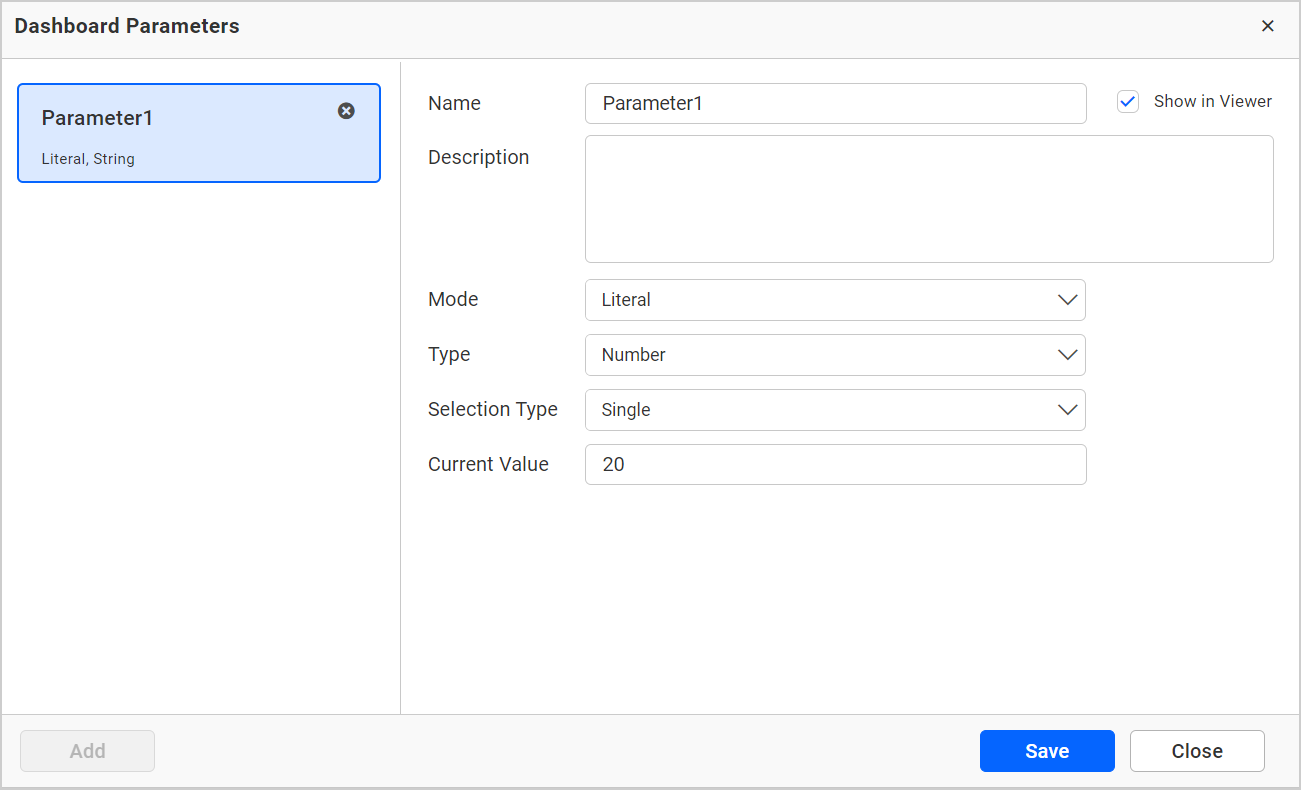Delete Parameter1 using its remove icon
This screenshot has height=790, width=1301.
pos(346,110)
